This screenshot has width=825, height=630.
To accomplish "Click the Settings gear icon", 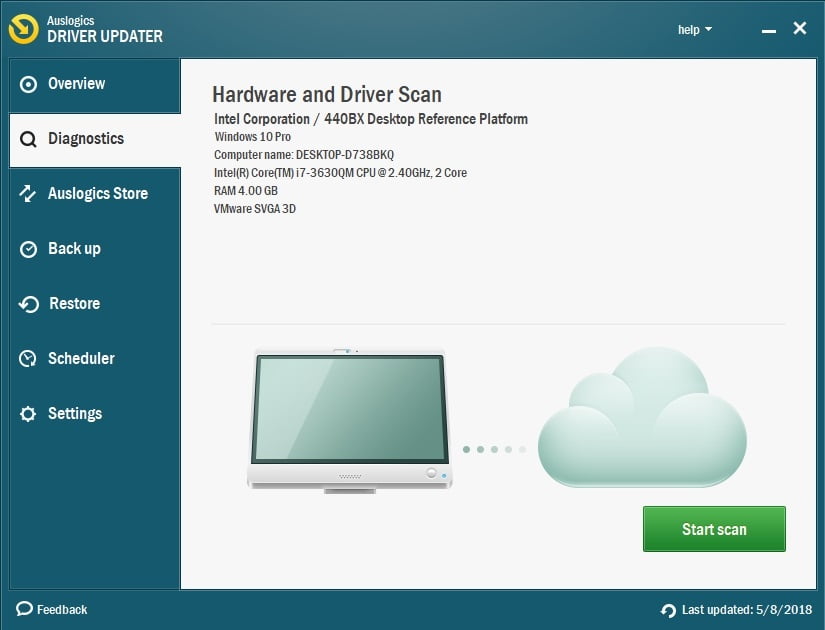I will (x=28, y=414).
